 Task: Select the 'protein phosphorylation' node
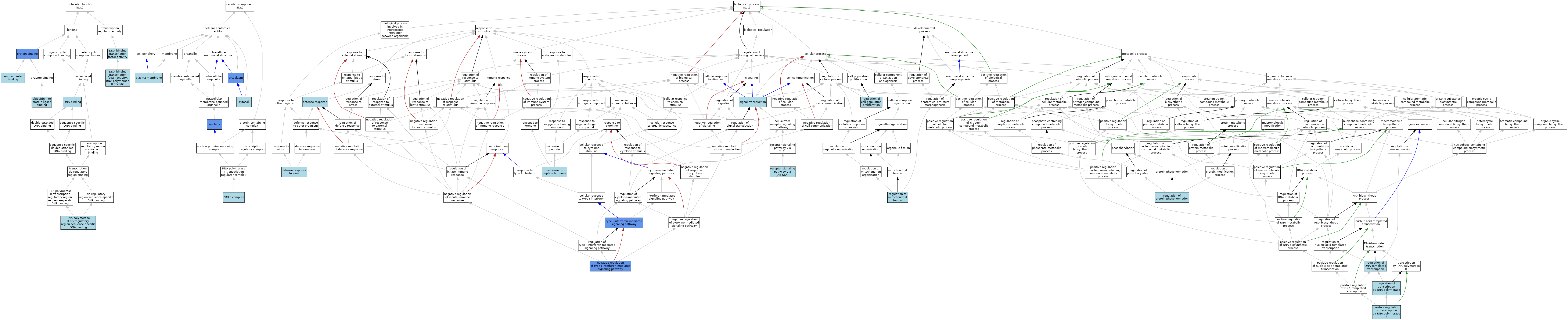[1172, 172]
